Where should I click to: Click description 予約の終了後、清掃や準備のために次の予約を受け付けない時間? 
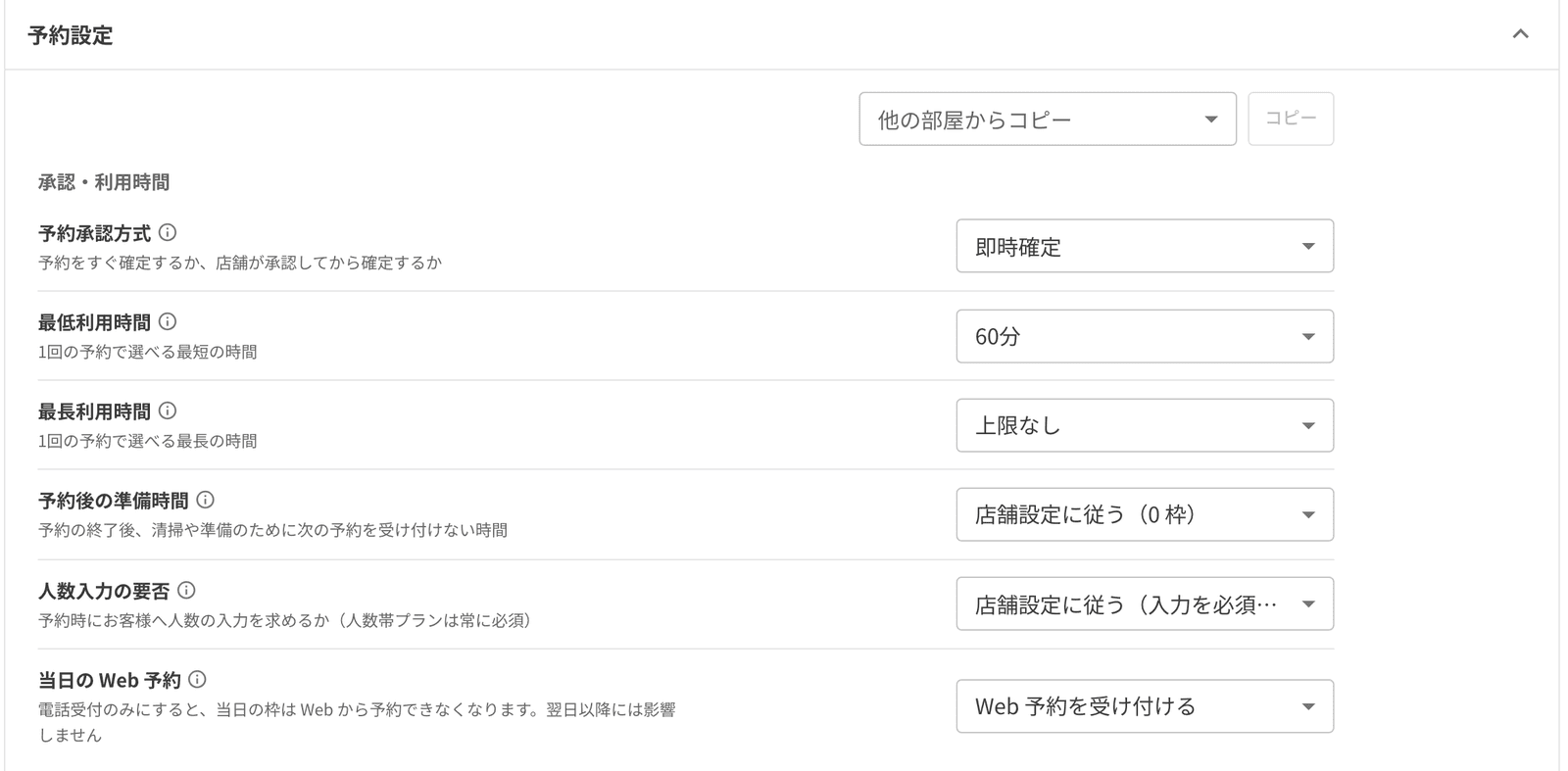point(272,530)
